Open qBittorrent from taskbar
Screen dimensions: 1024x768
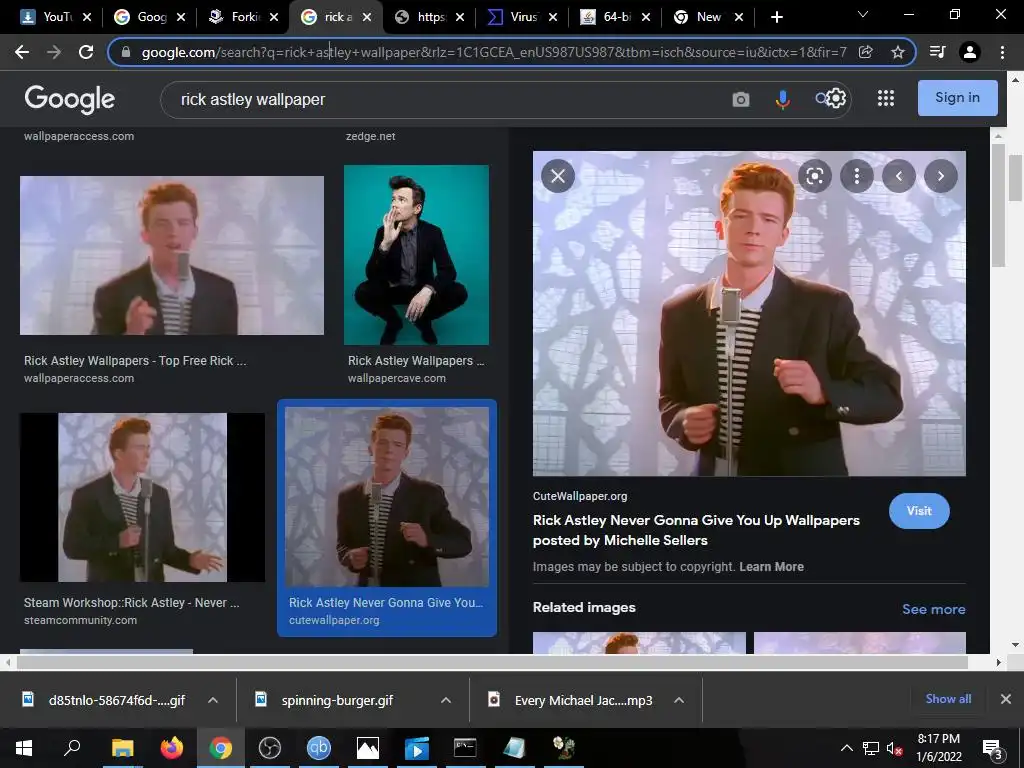tap(319, 748)
